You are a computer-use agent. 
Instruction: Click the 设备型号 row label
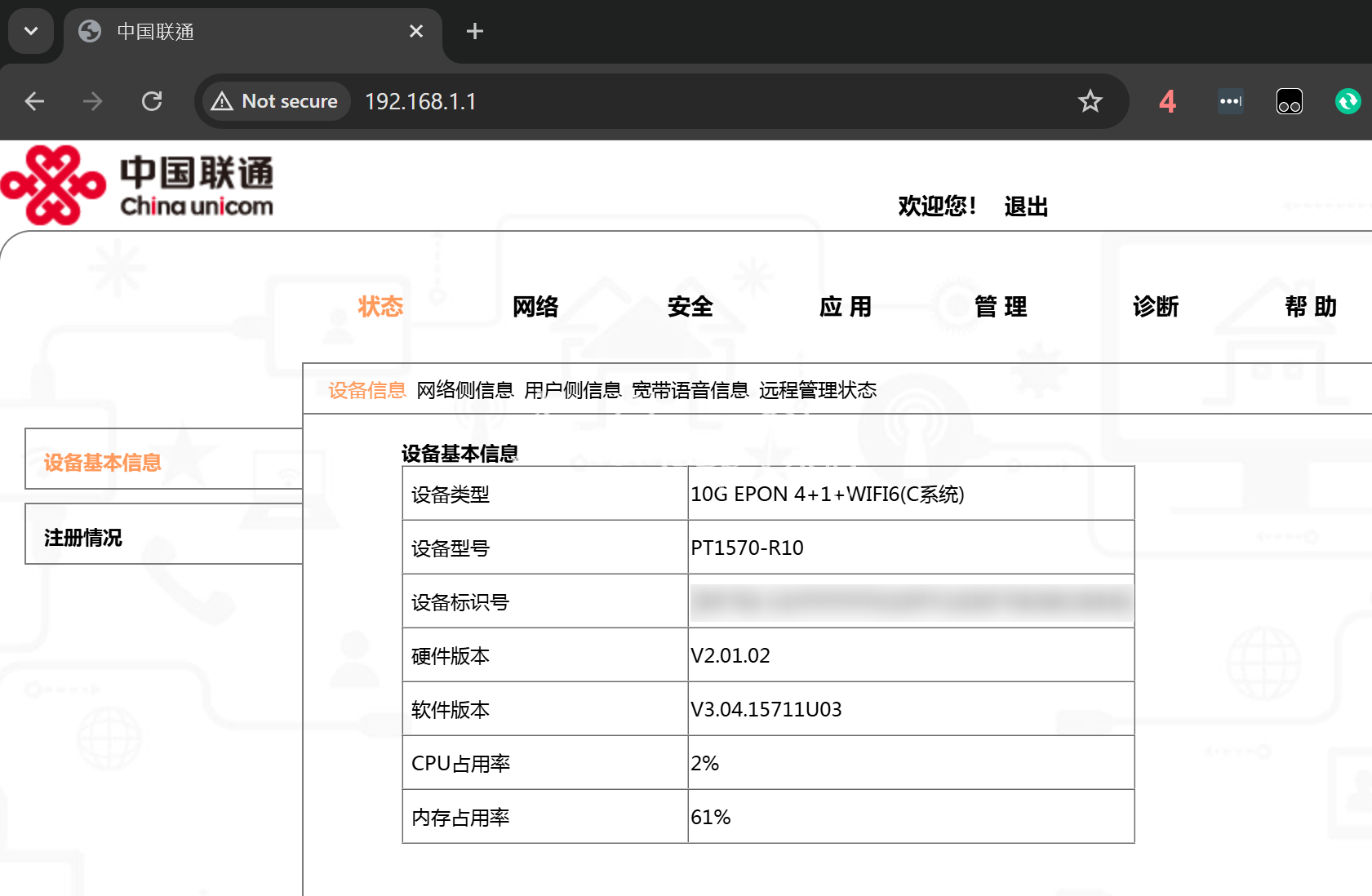click(451, 548)
